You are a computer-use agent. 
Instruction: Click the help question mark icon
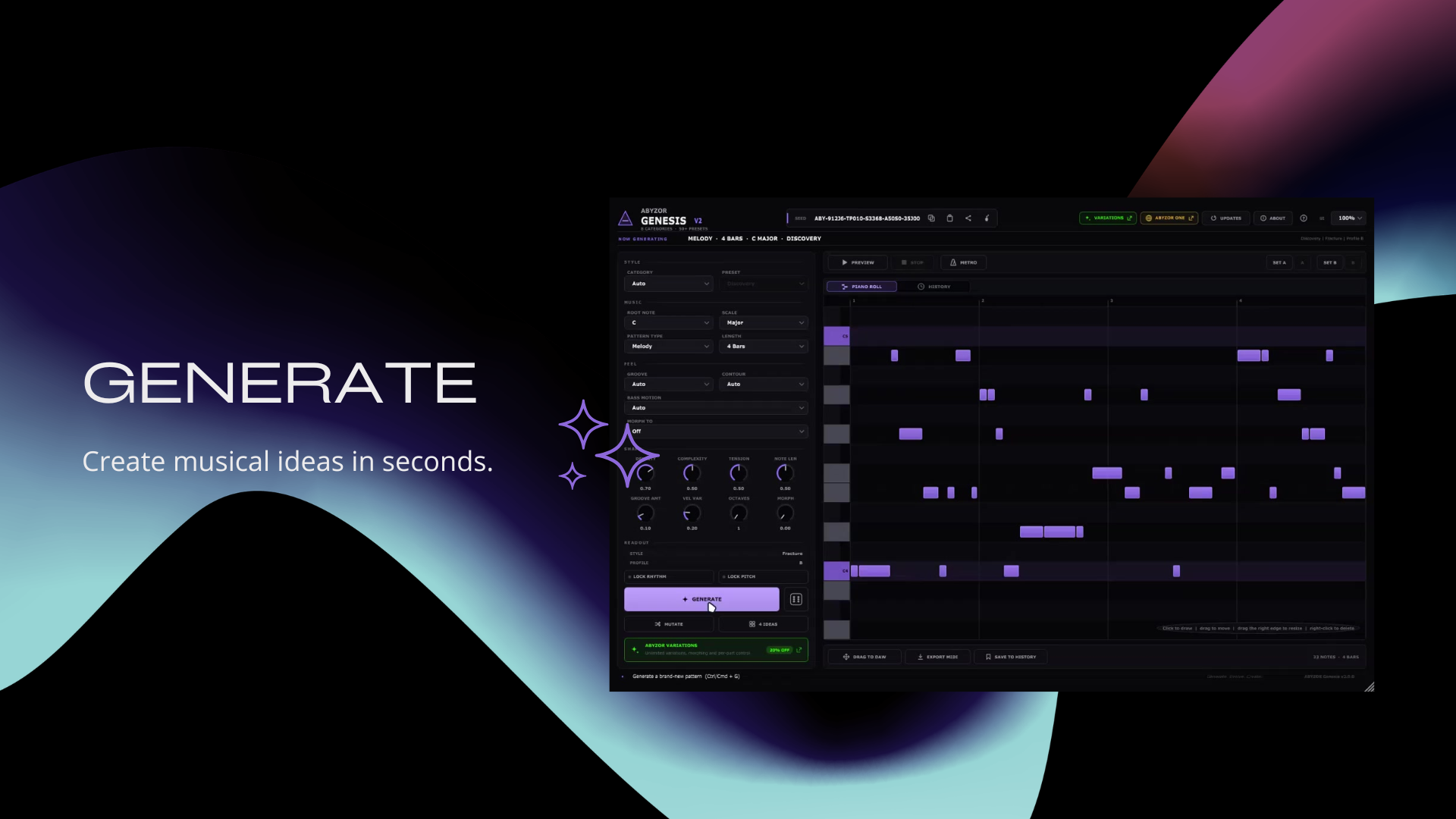point(1304,218)
